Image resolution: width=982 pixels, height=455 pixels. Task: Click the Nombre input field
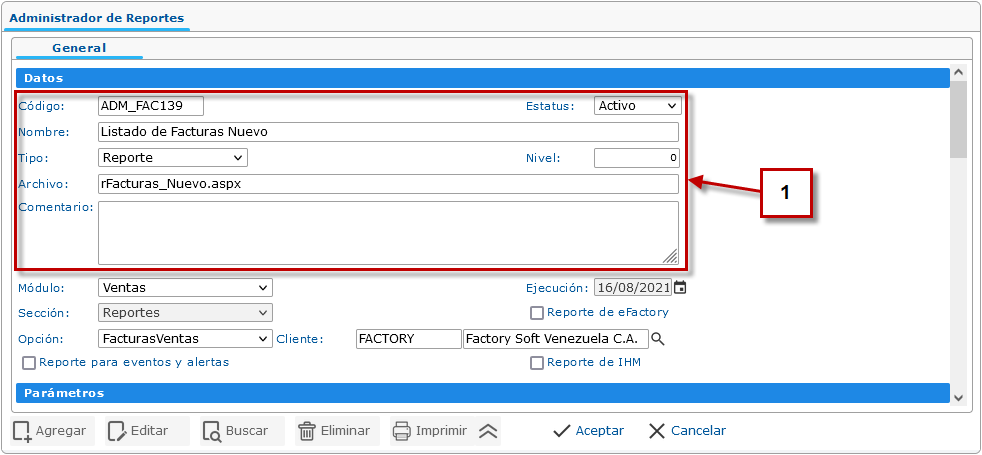(x=388, y=132)
